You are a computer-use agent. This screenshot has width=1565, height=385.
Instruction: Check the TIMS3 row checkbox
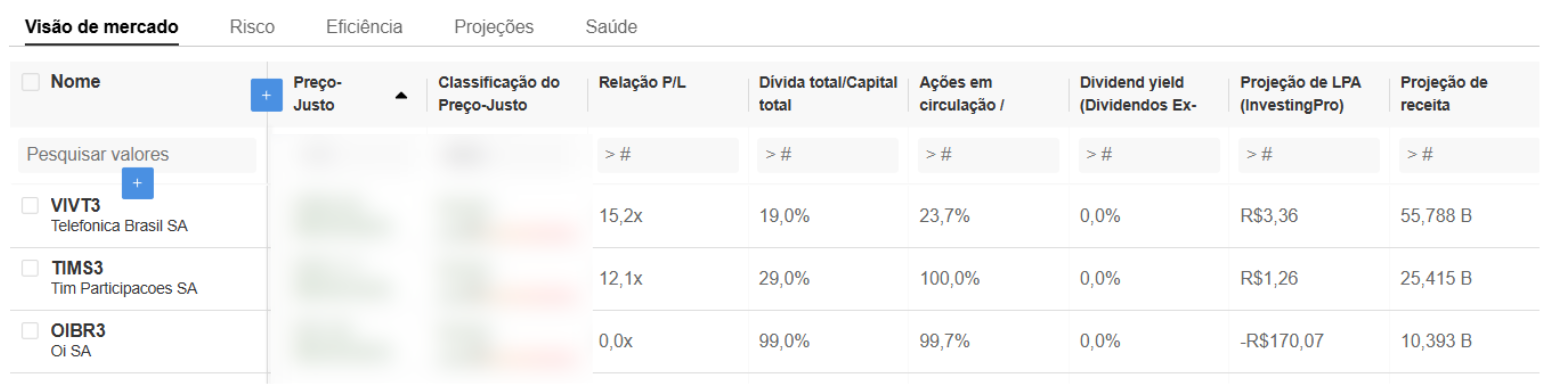(31, 268)
